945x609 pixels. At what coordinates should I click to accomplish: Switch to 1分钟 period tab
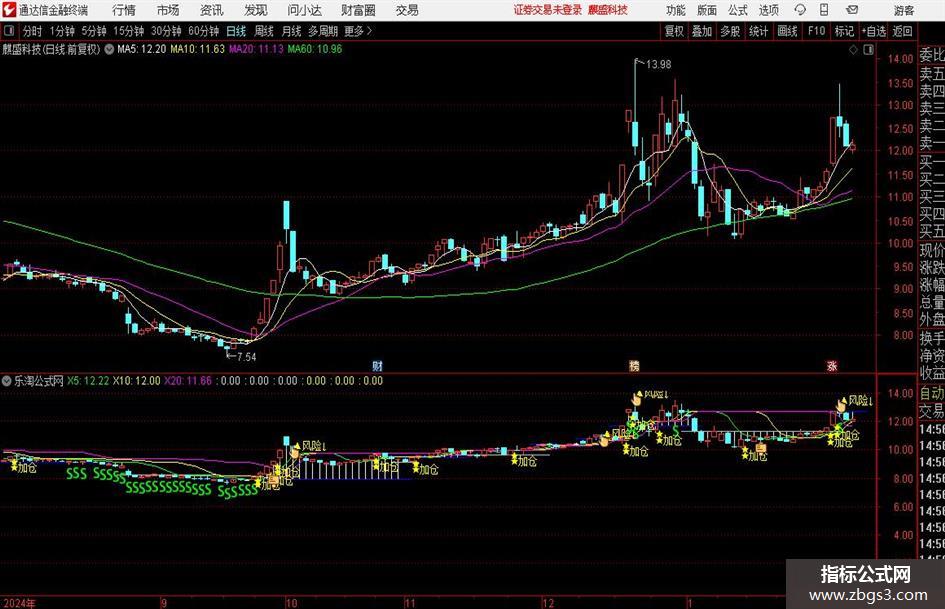pyautogui.click(x=62, y=31)
